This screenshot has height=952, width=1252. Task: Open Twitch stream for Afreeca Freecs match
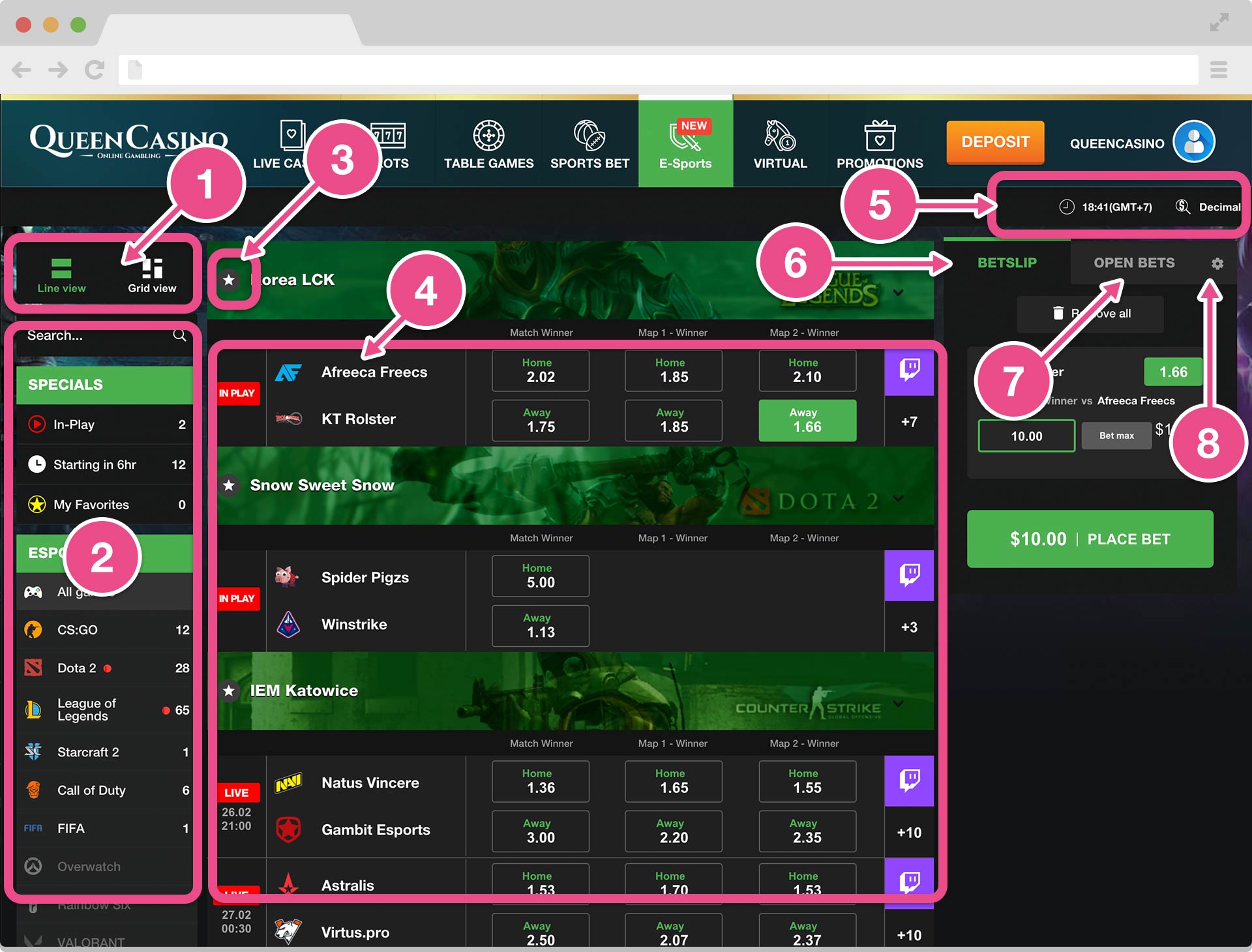909,372
